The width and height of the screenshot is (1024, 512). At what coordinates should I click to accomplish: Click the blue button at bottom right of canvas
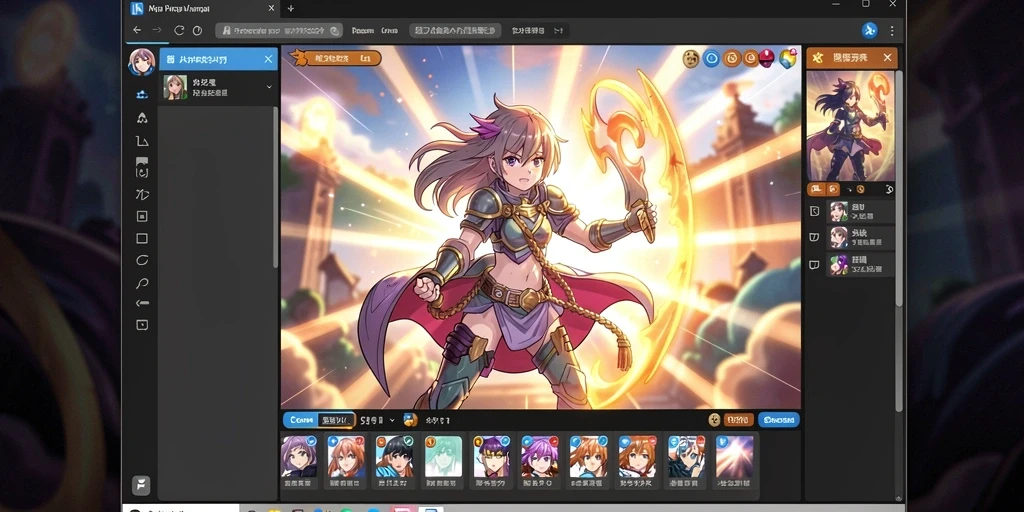pyautogui.click(x=779, y=419)
